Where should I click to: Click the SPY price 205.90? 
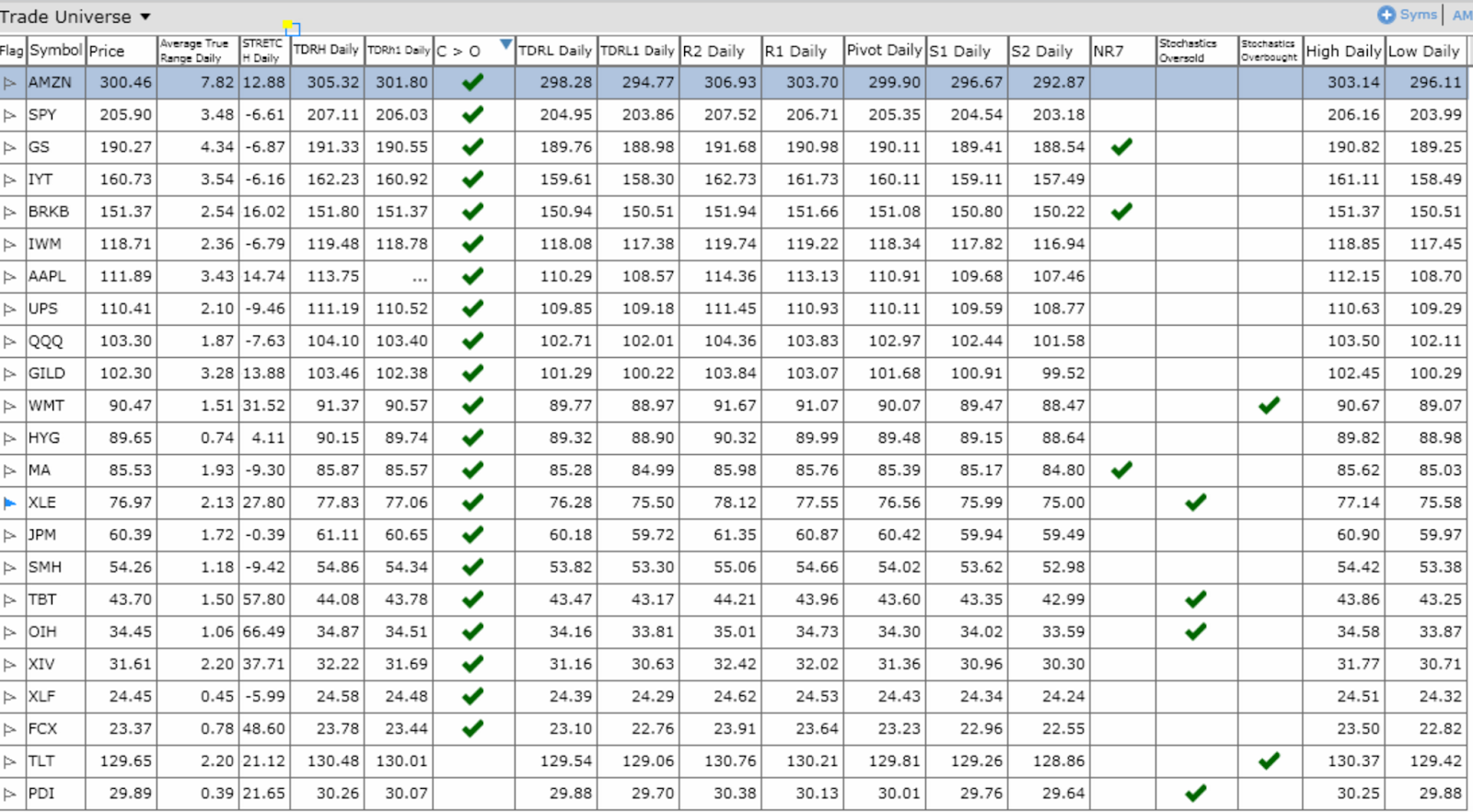pos(126,115)
